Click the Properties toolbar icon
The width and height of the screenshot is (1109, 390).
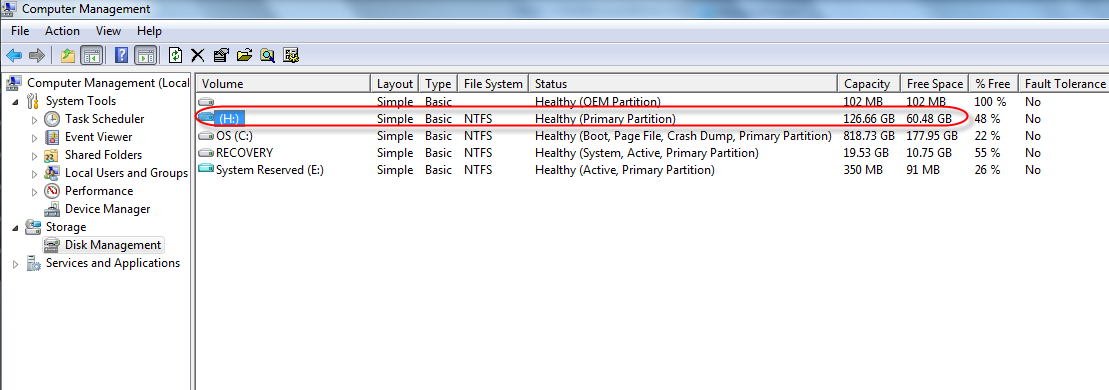tap(221, 55)
